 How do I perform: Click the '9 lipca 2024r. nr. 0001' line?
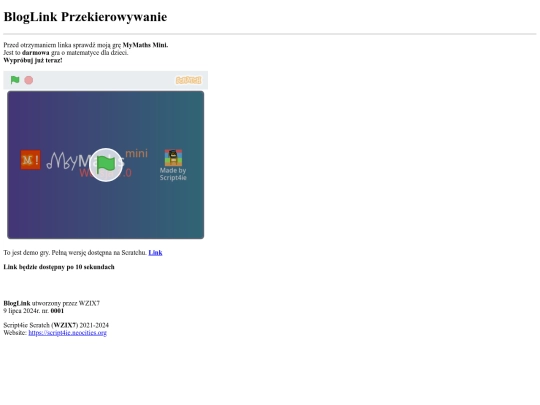[x=34, y=311]
